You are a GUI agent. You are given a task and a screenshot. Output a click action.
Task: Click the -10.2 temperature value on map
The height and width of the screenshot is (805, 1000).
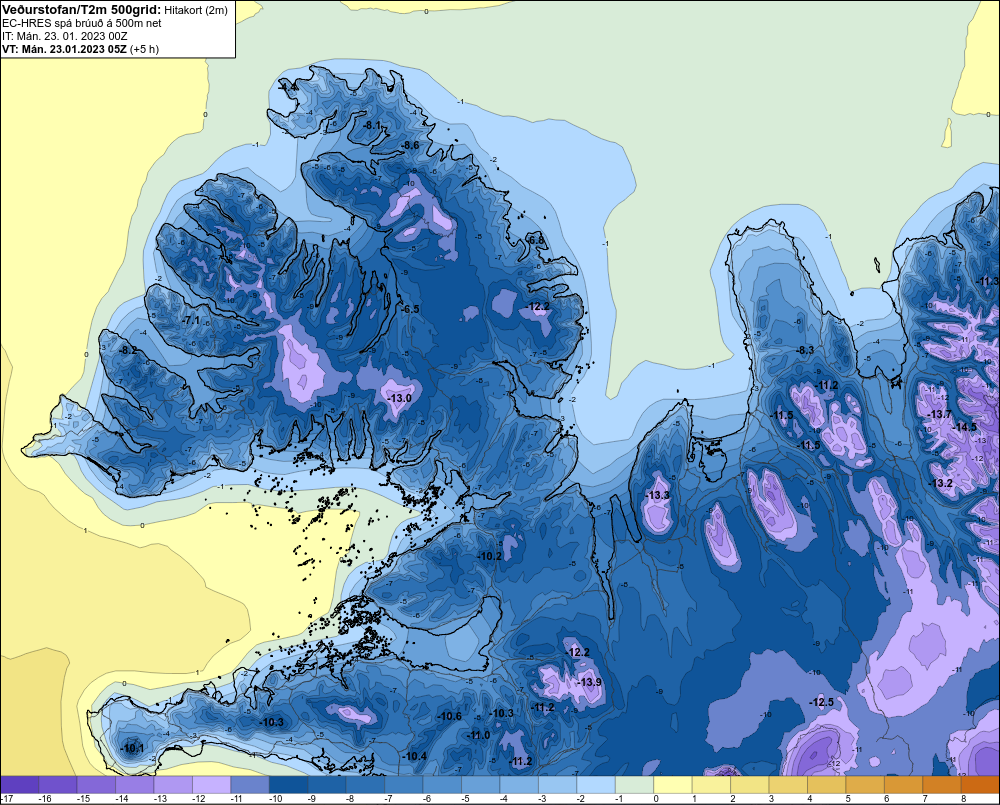pyautogui.click(x=490, y=556)
